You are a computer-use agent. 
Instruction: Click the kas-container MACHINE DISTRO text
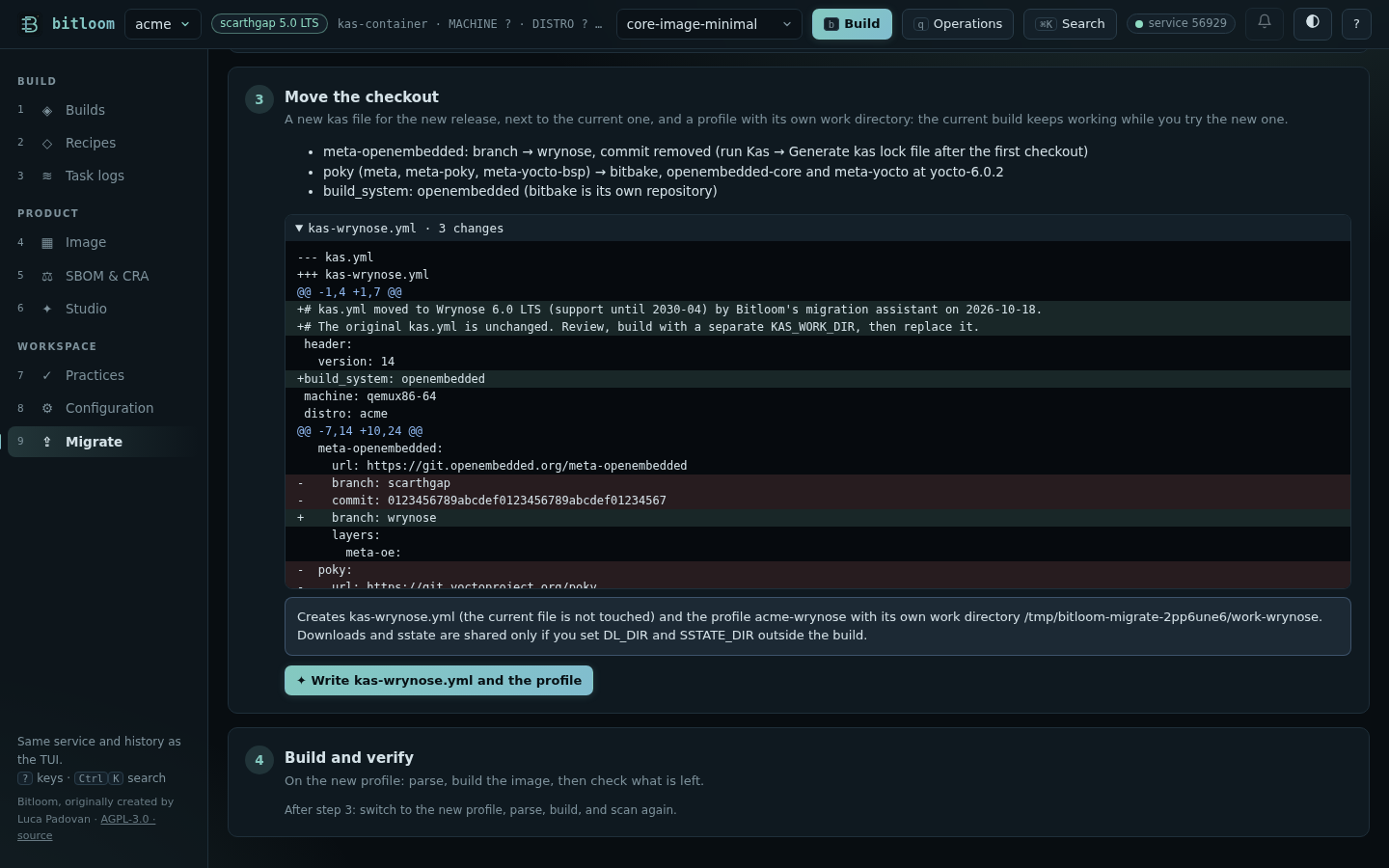pos(470,24)
